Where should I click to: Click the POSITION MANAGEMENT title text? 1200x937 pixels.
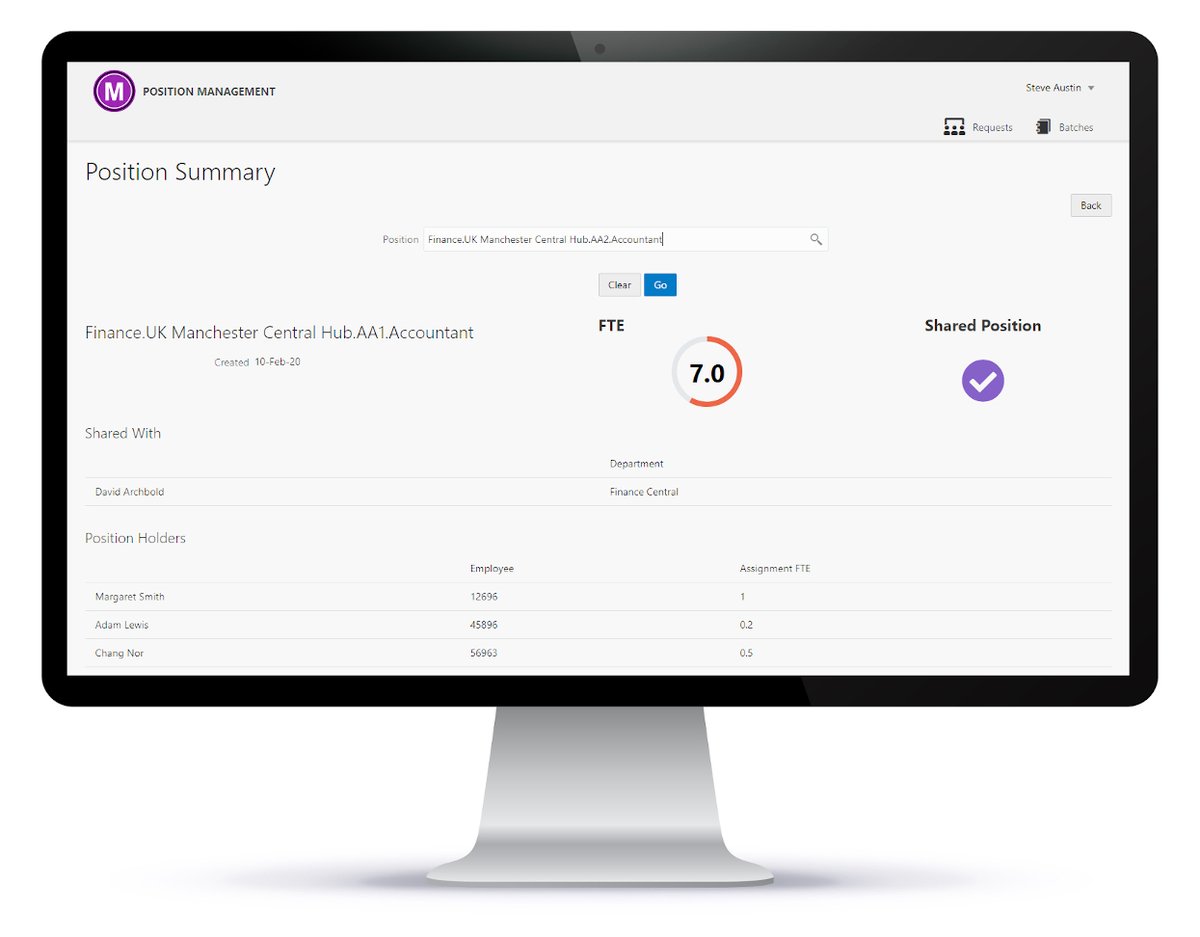point(209,91)
